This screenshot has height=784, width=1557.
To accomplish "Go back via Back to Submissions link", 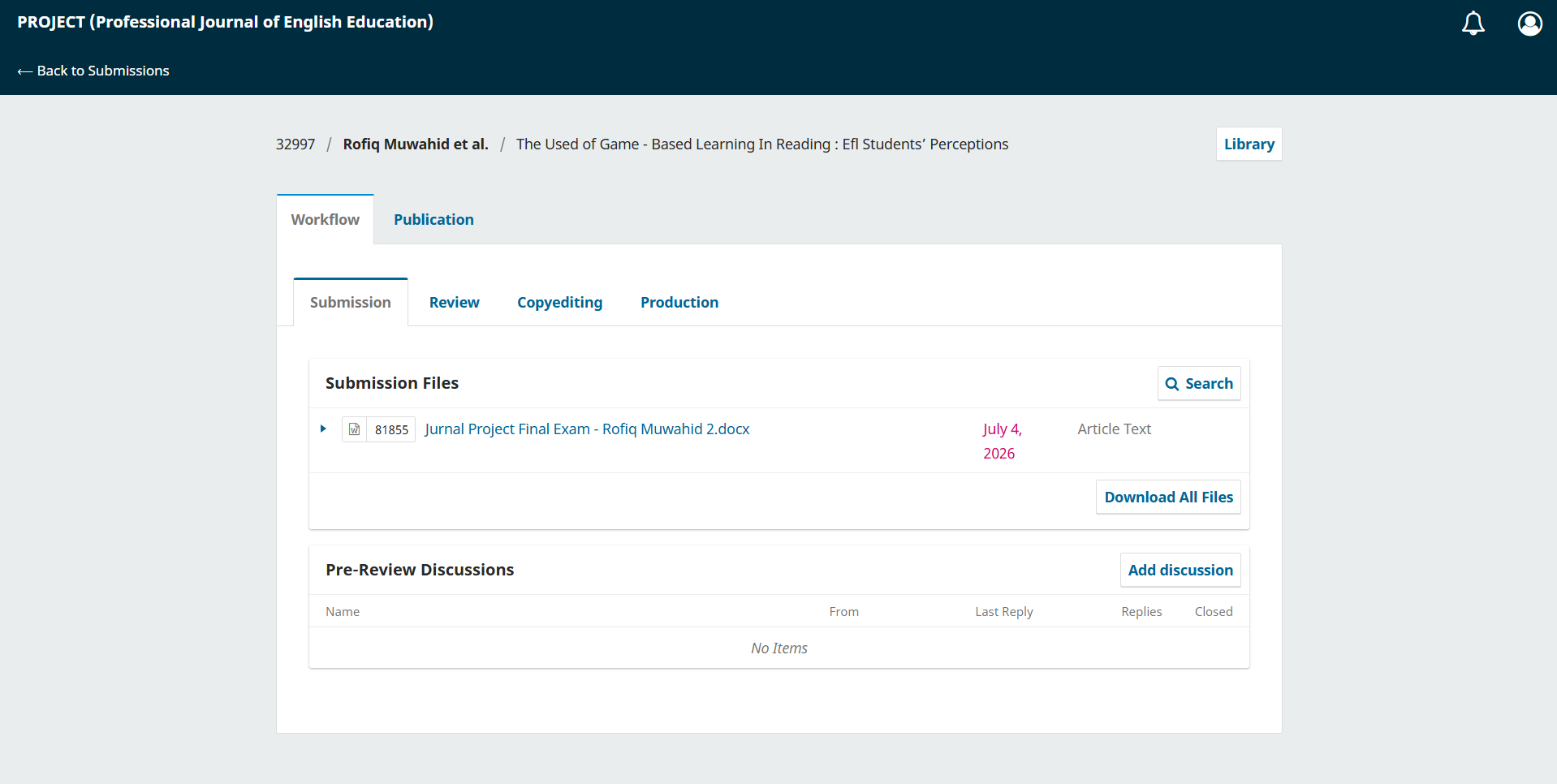I will 93,71.
